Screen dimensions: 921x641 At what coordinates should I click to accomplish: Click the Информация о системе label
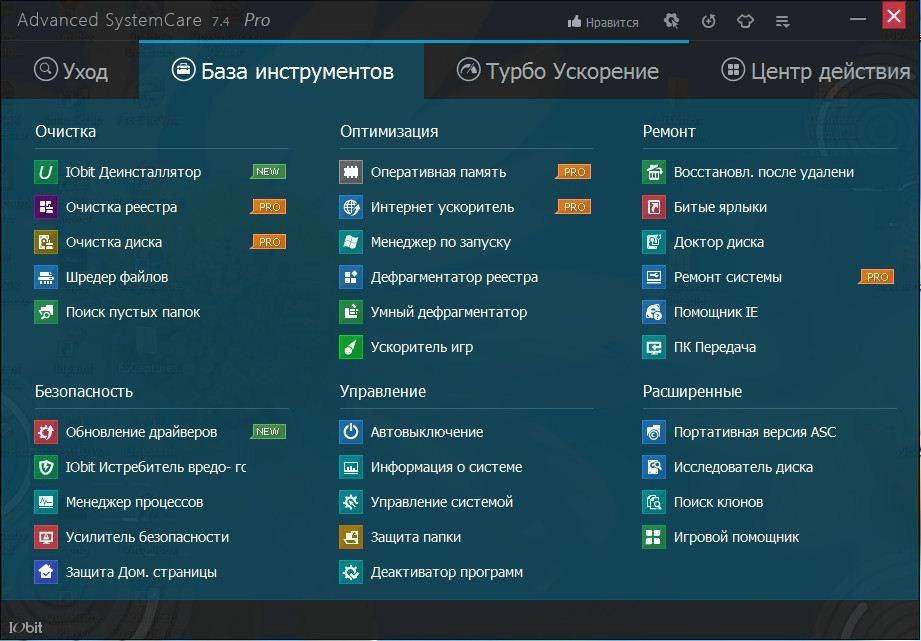[446, 467]
